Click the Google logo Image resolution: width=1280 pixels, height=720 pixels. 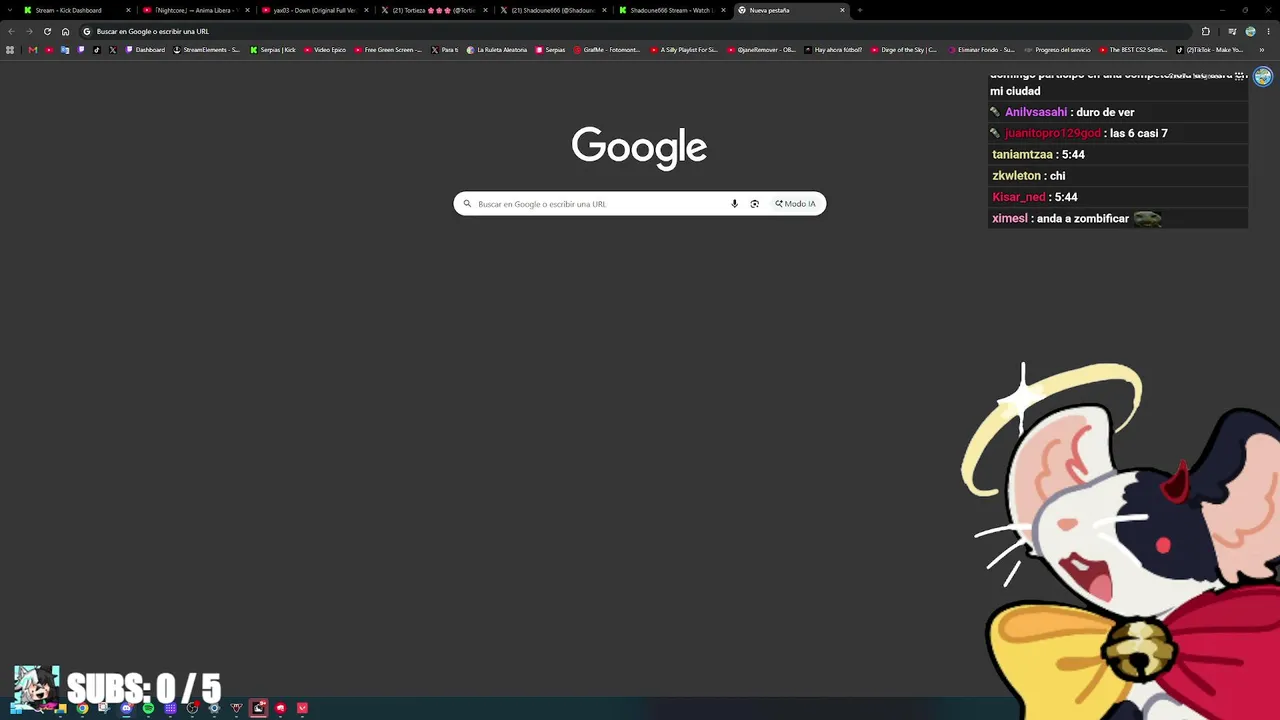tap(640, 146)
